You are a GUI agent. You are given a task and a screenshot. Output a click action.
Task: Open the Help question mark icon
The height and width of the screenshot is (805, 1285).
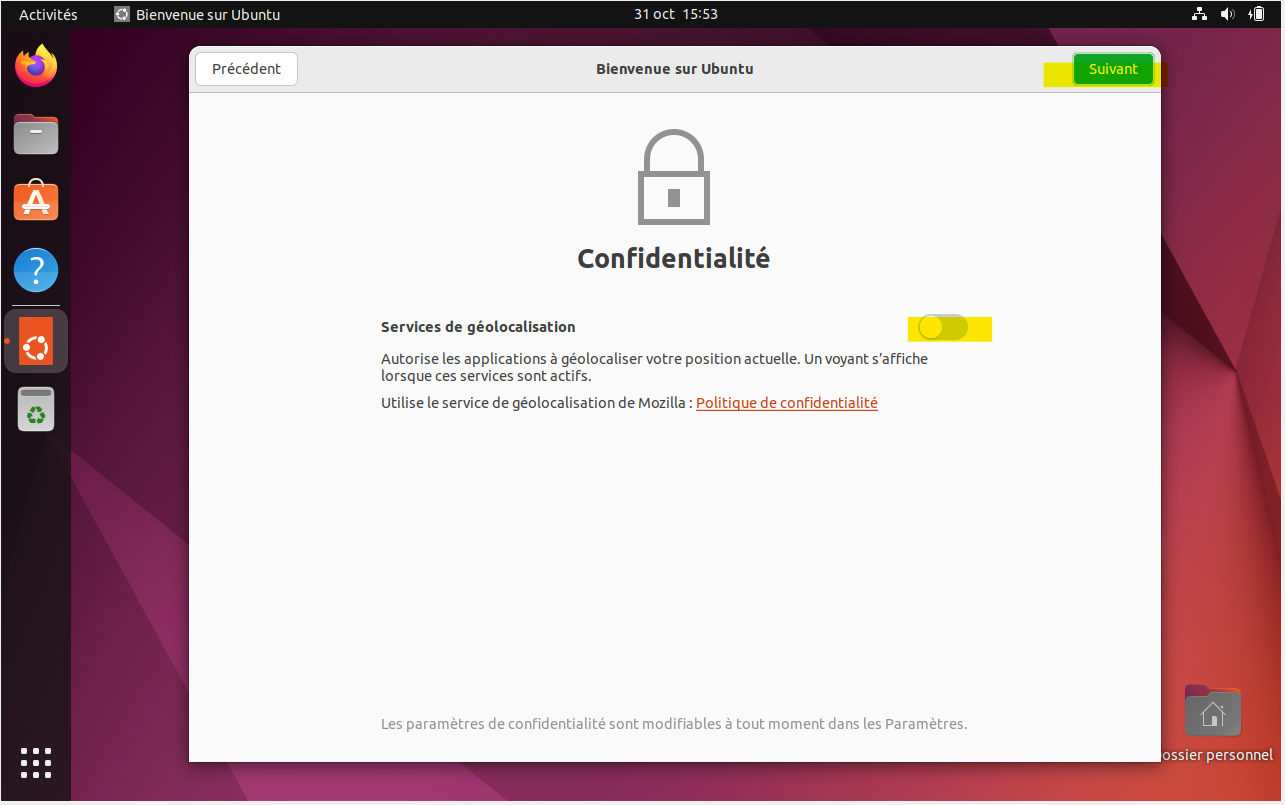(36, 270)
